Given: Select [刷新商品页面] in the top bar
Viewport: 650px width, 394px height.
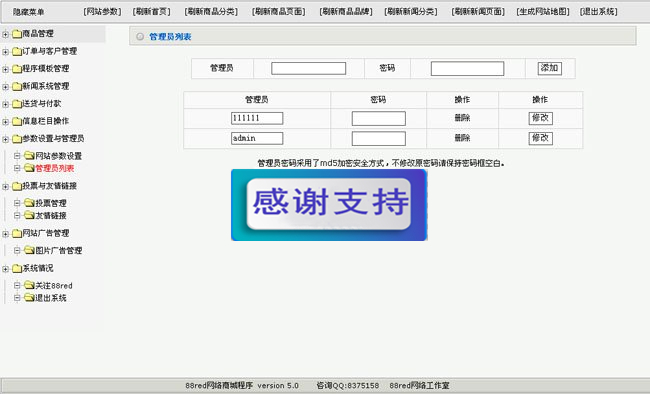Looking at the screenshot, I should point(279,12).
